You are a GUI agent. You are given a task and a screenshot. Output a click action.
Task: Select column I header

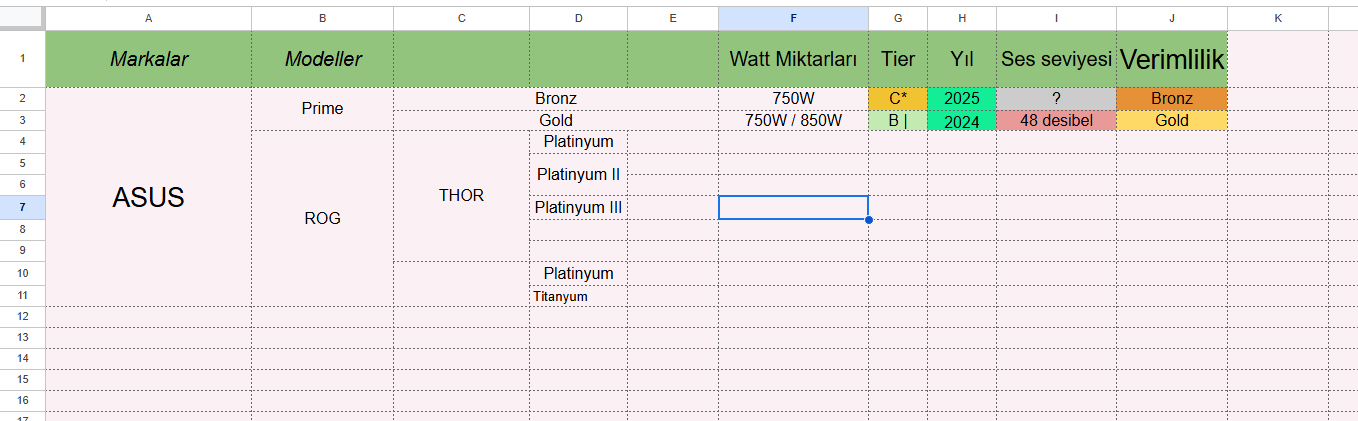[x=1057, y=18]
